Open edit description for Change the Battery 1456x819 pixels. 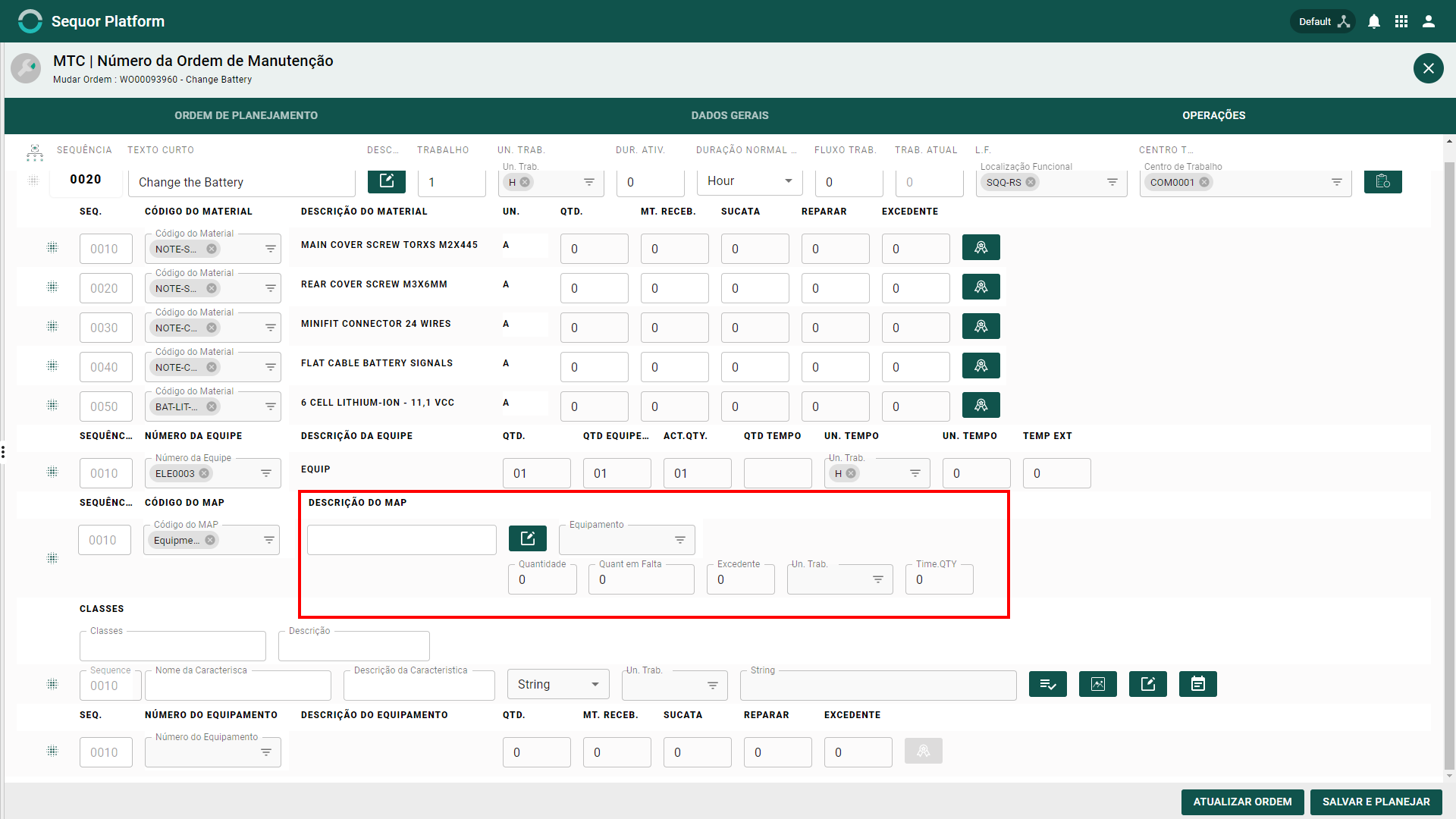[387, 180]
